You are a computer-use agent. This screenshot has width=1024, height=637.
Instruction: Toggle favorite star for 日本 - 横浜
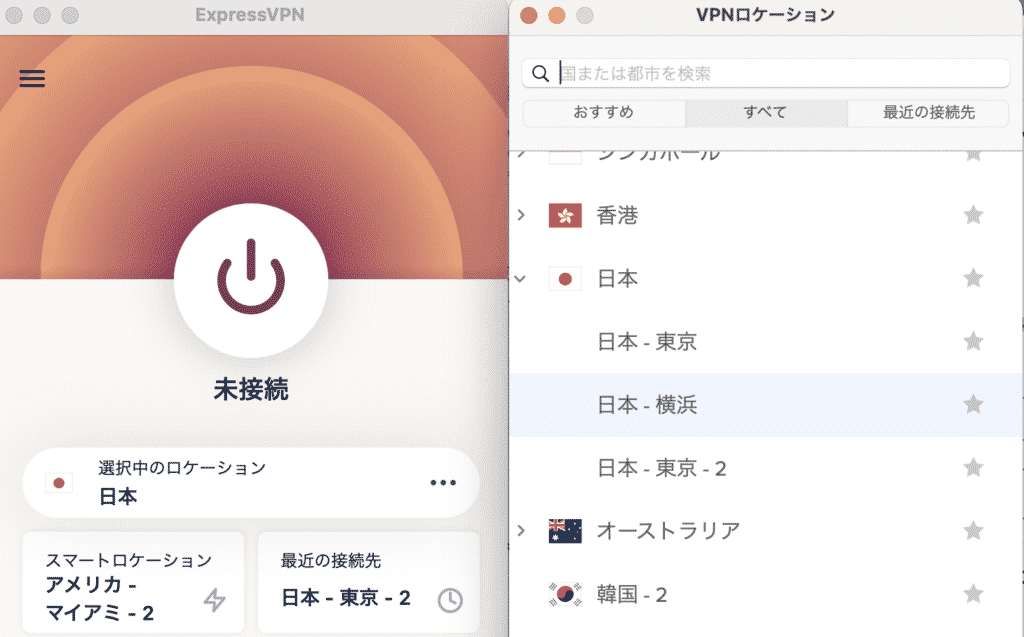click(973, 404)
